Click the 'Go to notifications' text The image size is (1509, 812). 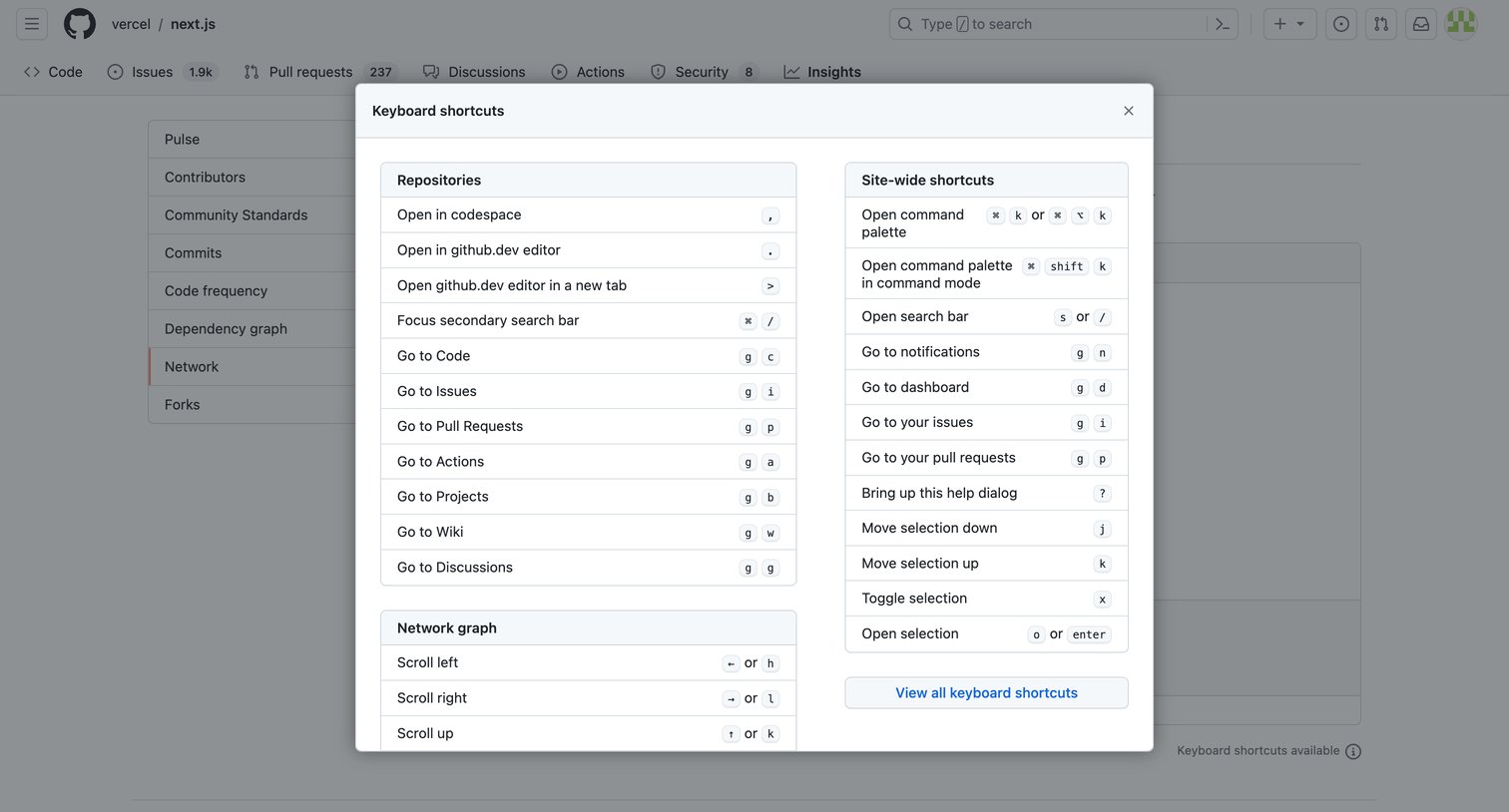coord(920,352)
